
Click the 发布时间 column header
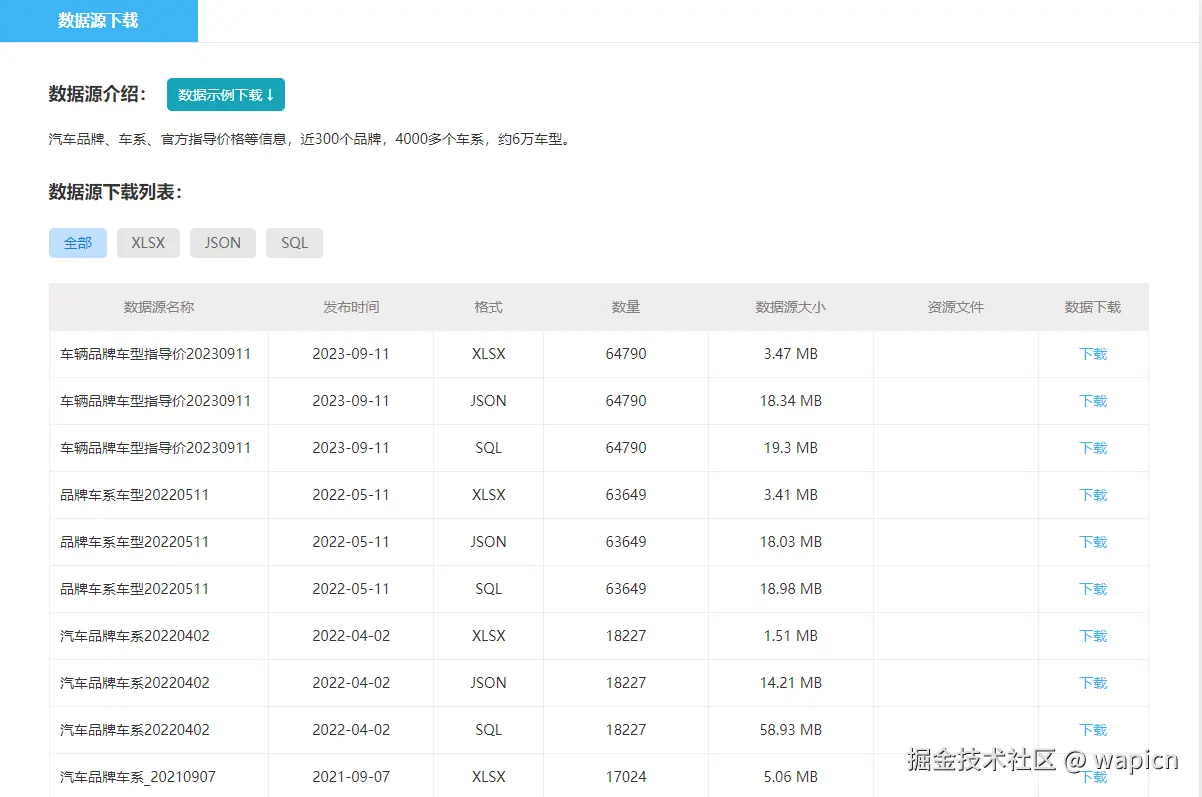(x=350, y=307)
